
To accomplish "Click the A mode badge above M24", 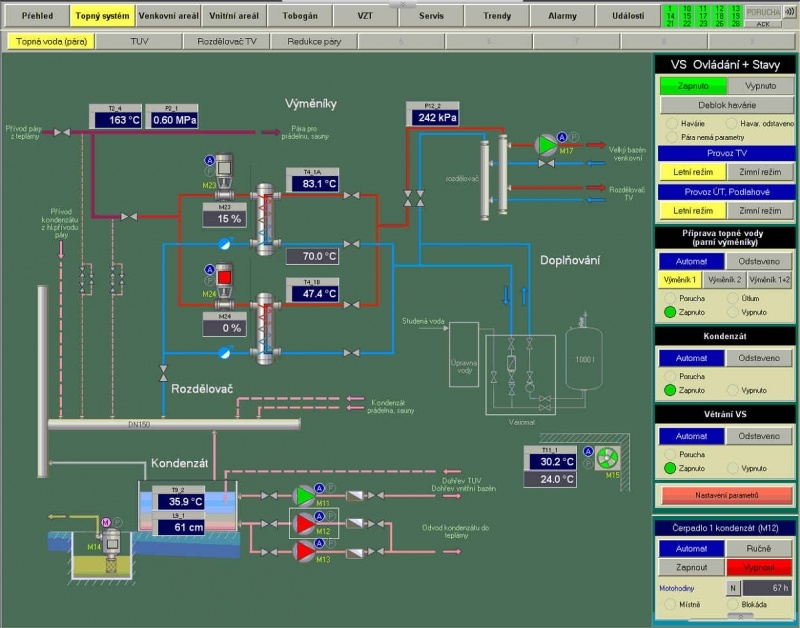I will point(210,269).
